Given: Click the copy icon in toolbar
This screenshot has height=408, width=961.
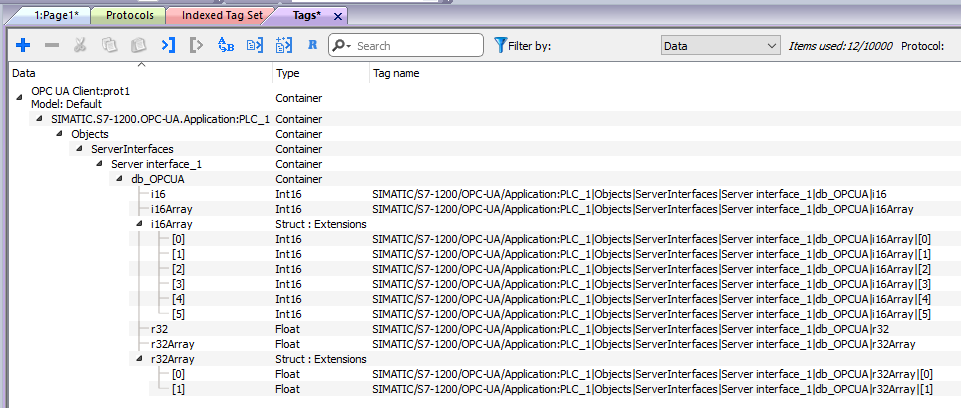Looking at the screenshot, I should pos(110,45).
